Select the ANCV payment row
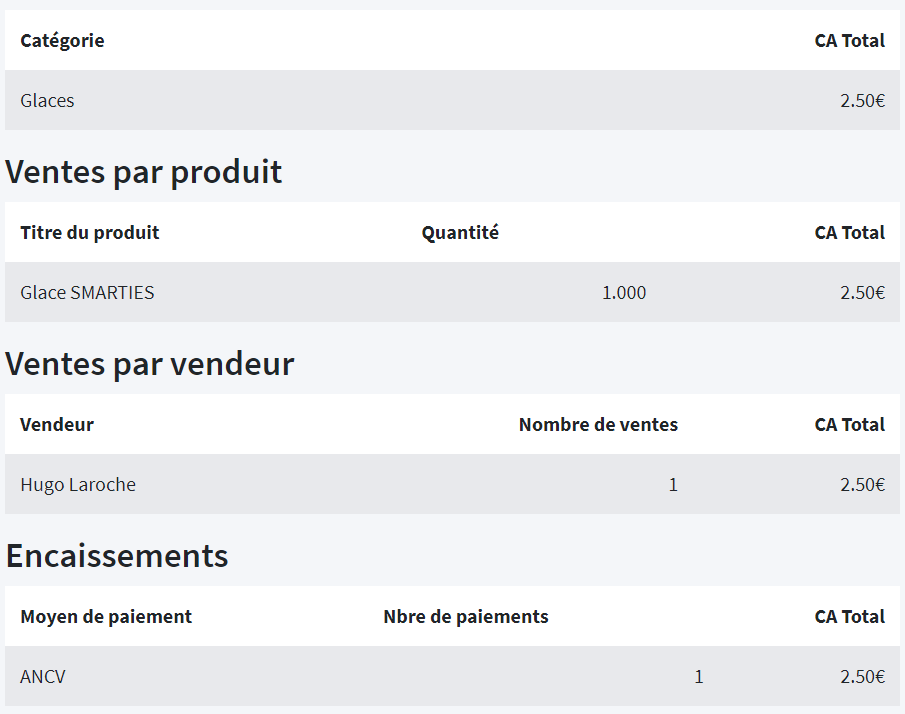The width and height of the screenshot is (905, 714). (452, 676)
